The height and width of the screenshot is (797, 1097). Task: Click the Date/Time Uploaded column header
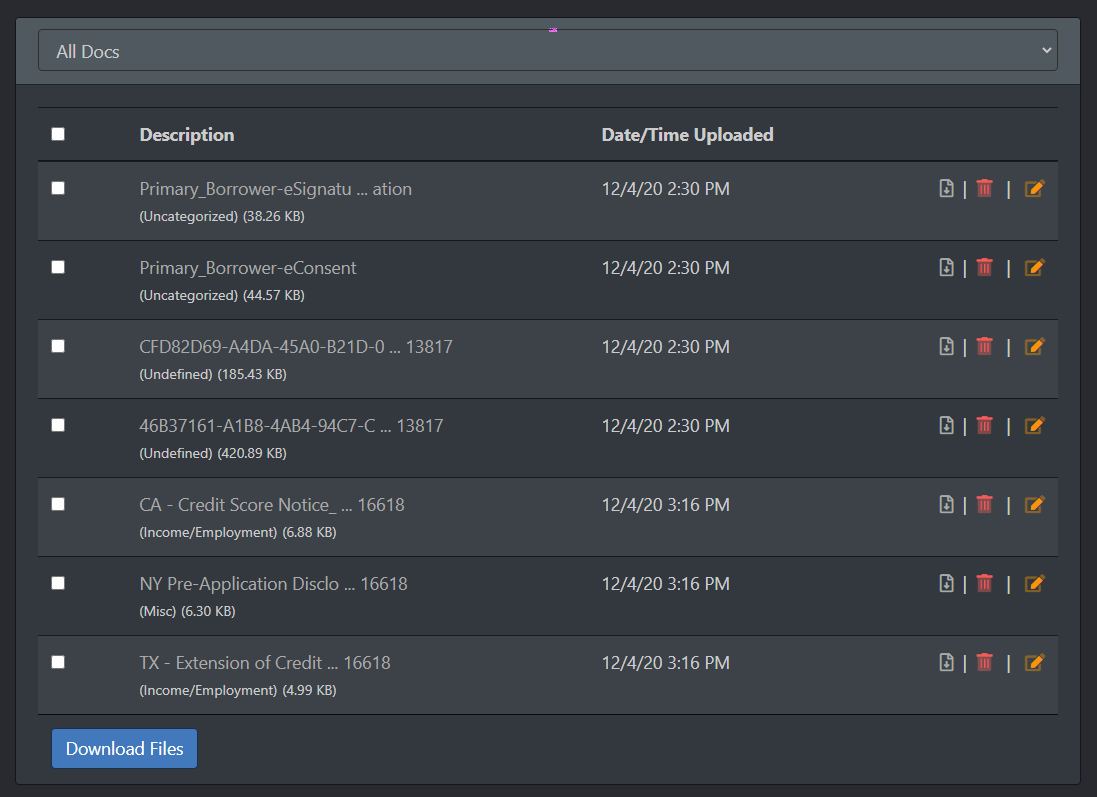(x=687, y=135)
